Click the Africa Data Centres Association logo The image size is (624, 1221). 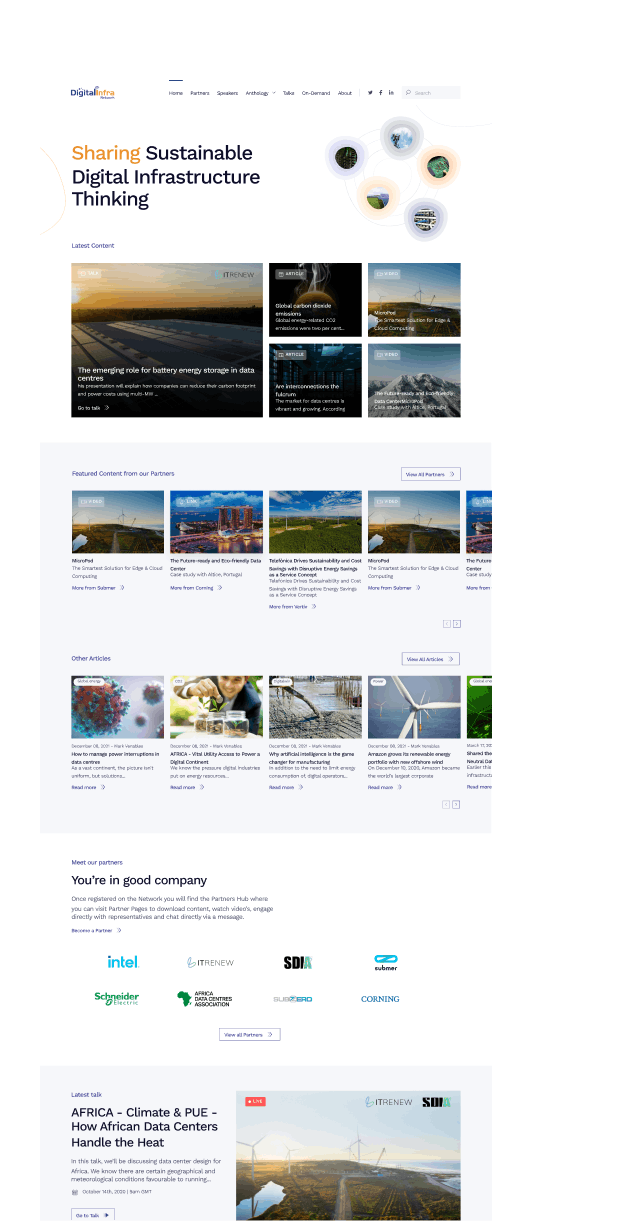[204, 998]
